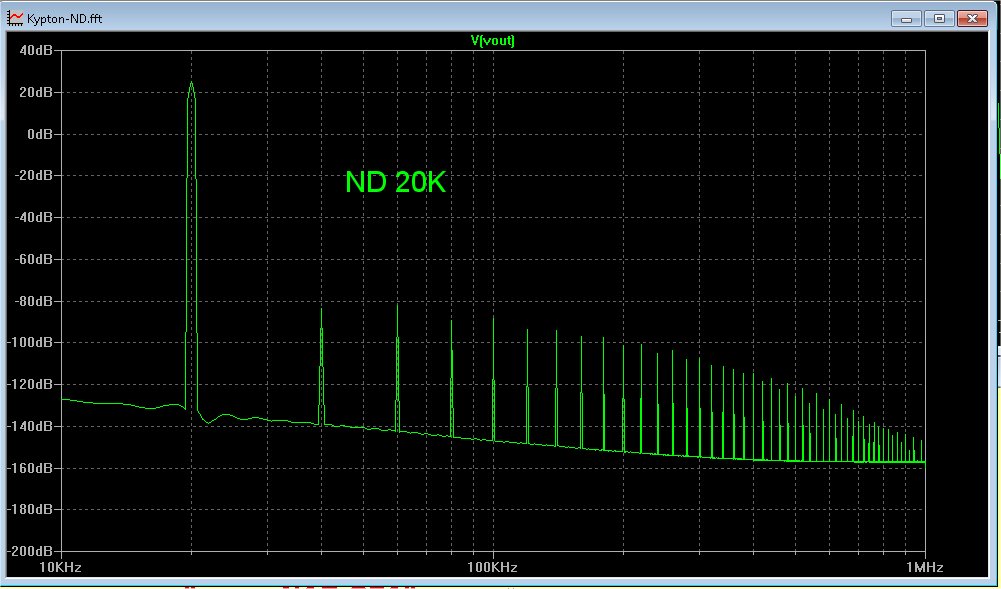1001x589 pixels.
Task: Click the LTspice waveform icon in title bar
Action: click(x=15, y=19)
